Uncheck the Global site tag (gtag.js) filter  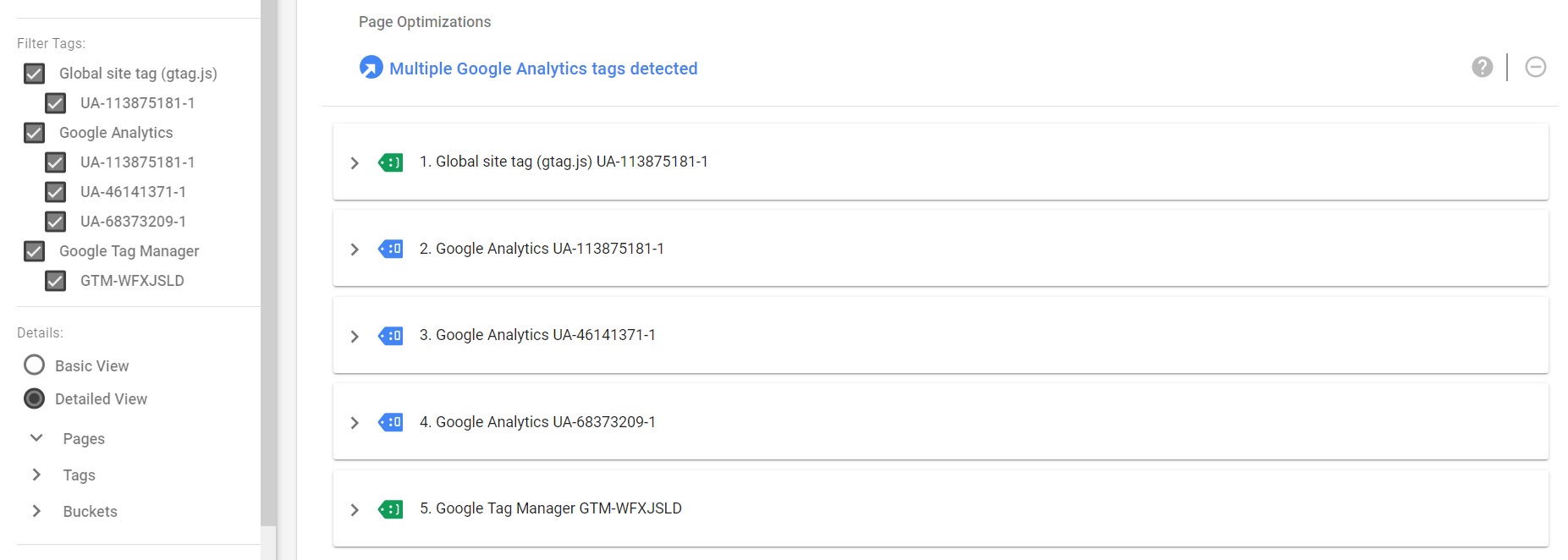click(35, 74)
